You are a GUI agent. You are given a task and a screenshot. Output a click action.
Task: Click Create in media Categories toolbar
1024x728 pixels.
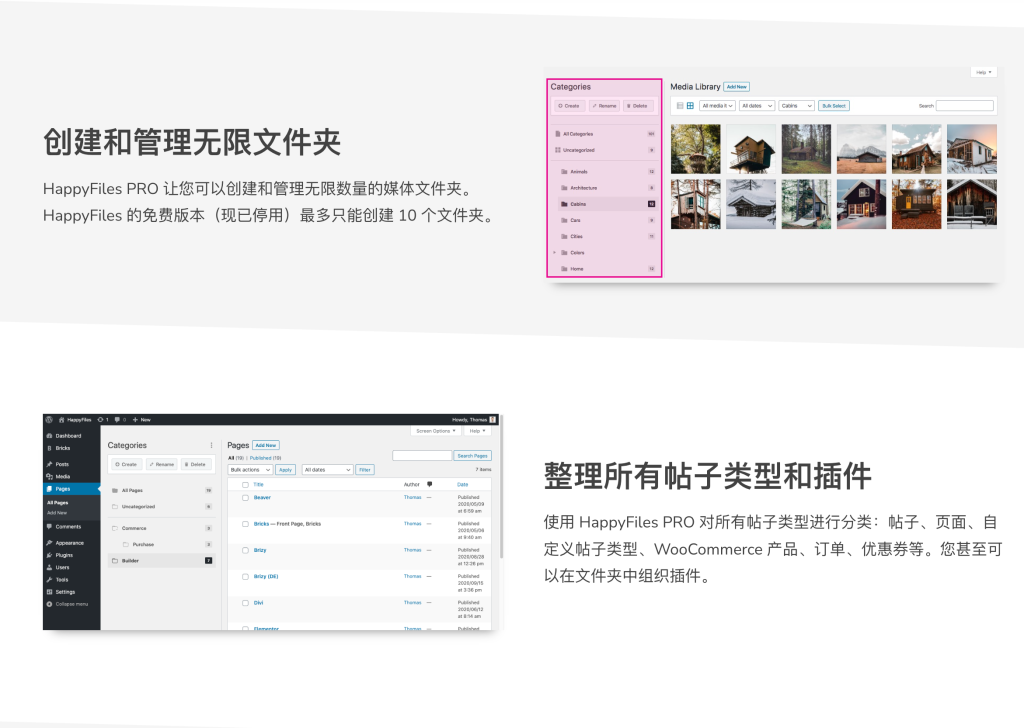point(569,106)
